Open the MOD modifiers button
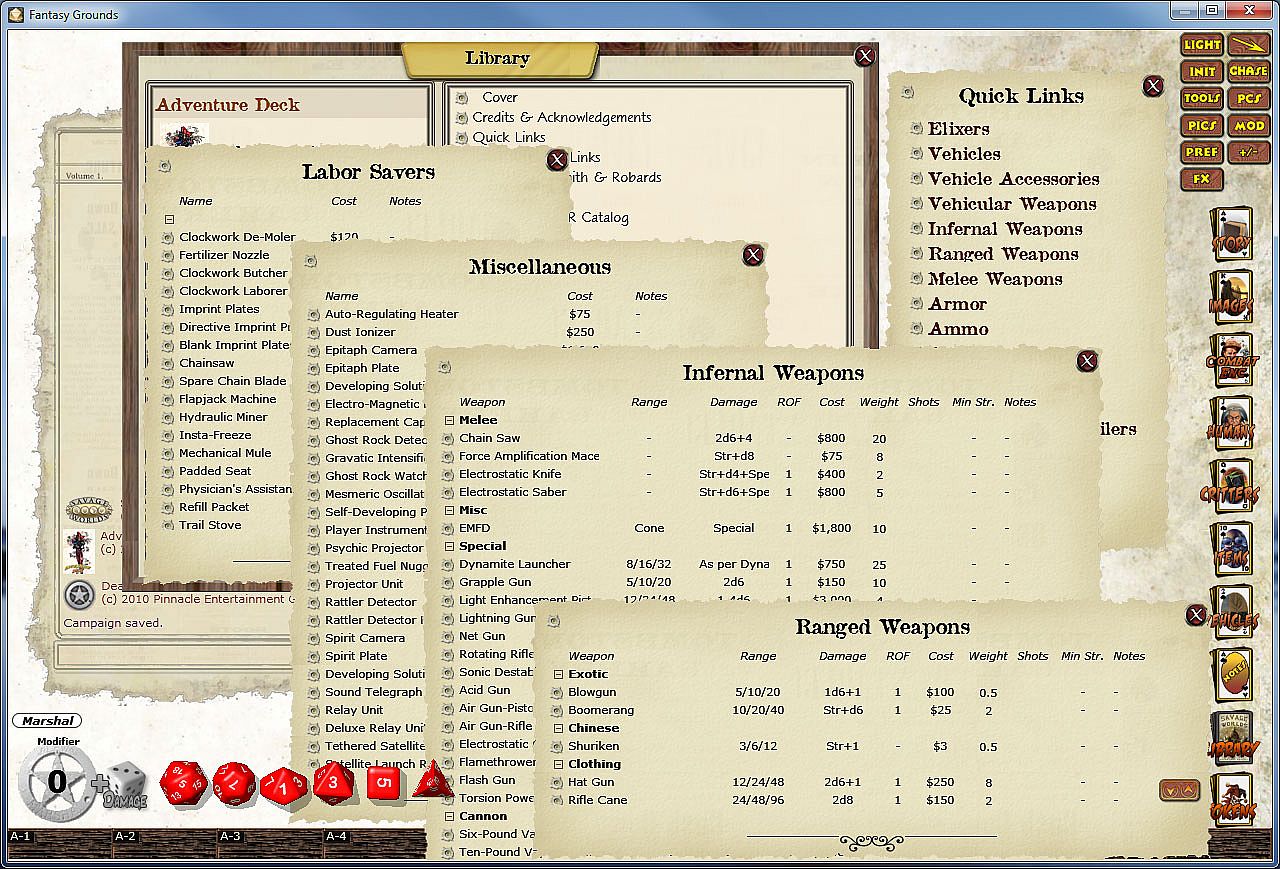 coord(1249,126)
